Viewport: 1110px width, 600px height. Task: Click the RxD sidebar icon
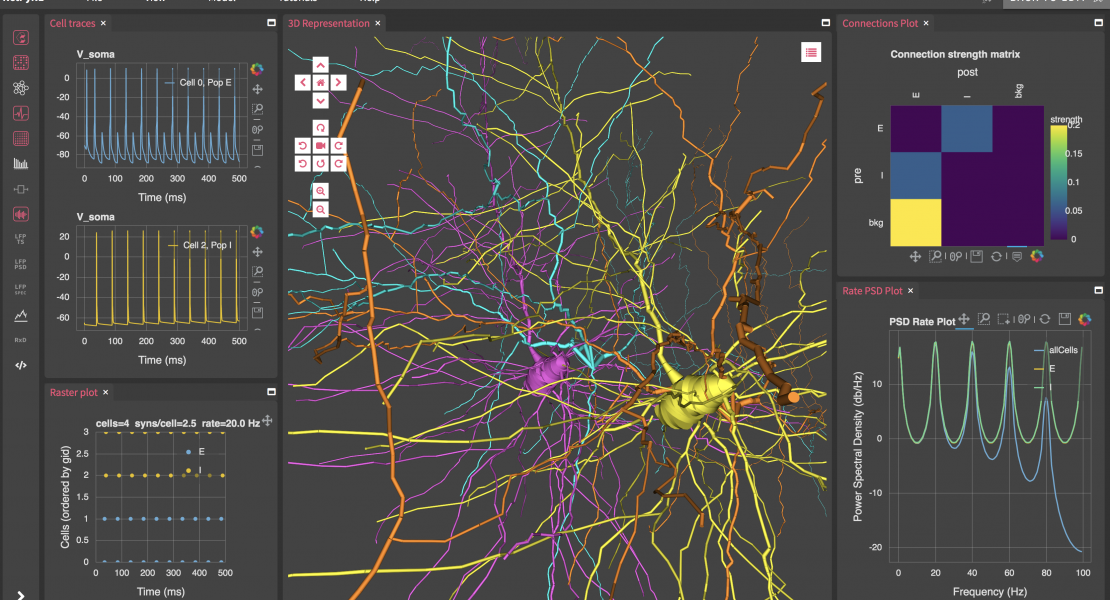pyautogui.click(x=20, y=340)
